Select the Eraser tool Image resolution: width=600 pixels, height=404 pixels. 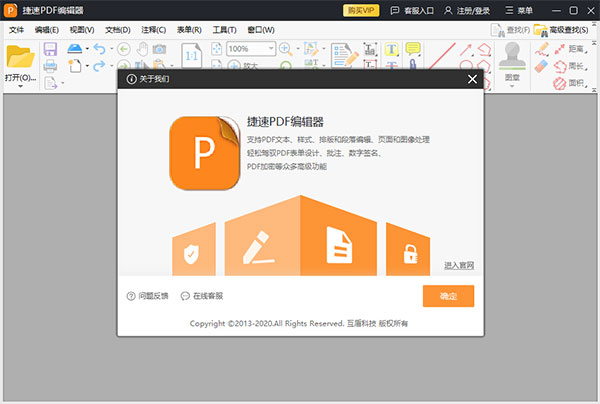(541, 66)
